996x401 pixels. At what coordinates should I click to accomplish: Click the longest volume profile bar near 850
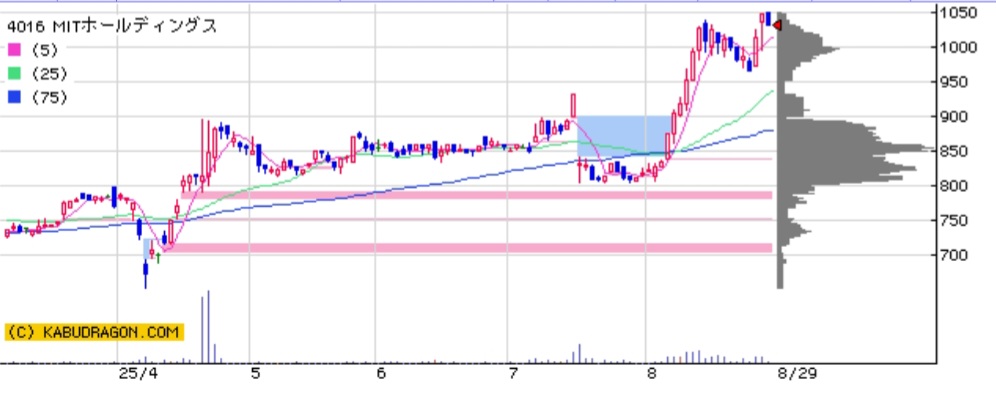[856, 150]
